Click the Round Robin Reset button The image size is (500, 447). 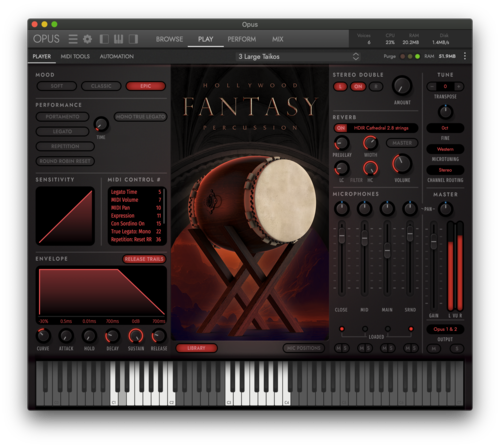(x=65, y=161)
